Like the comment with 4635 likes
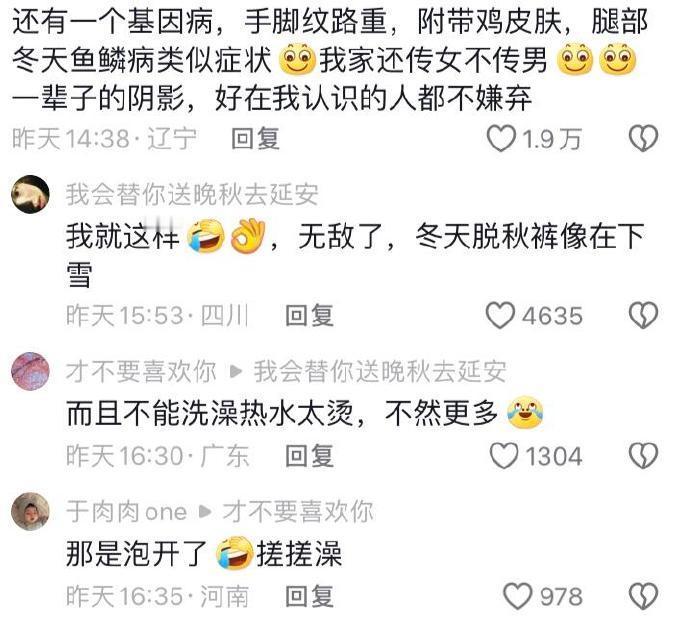This screenshot has height=640, width=690. (x=500, y=315)
